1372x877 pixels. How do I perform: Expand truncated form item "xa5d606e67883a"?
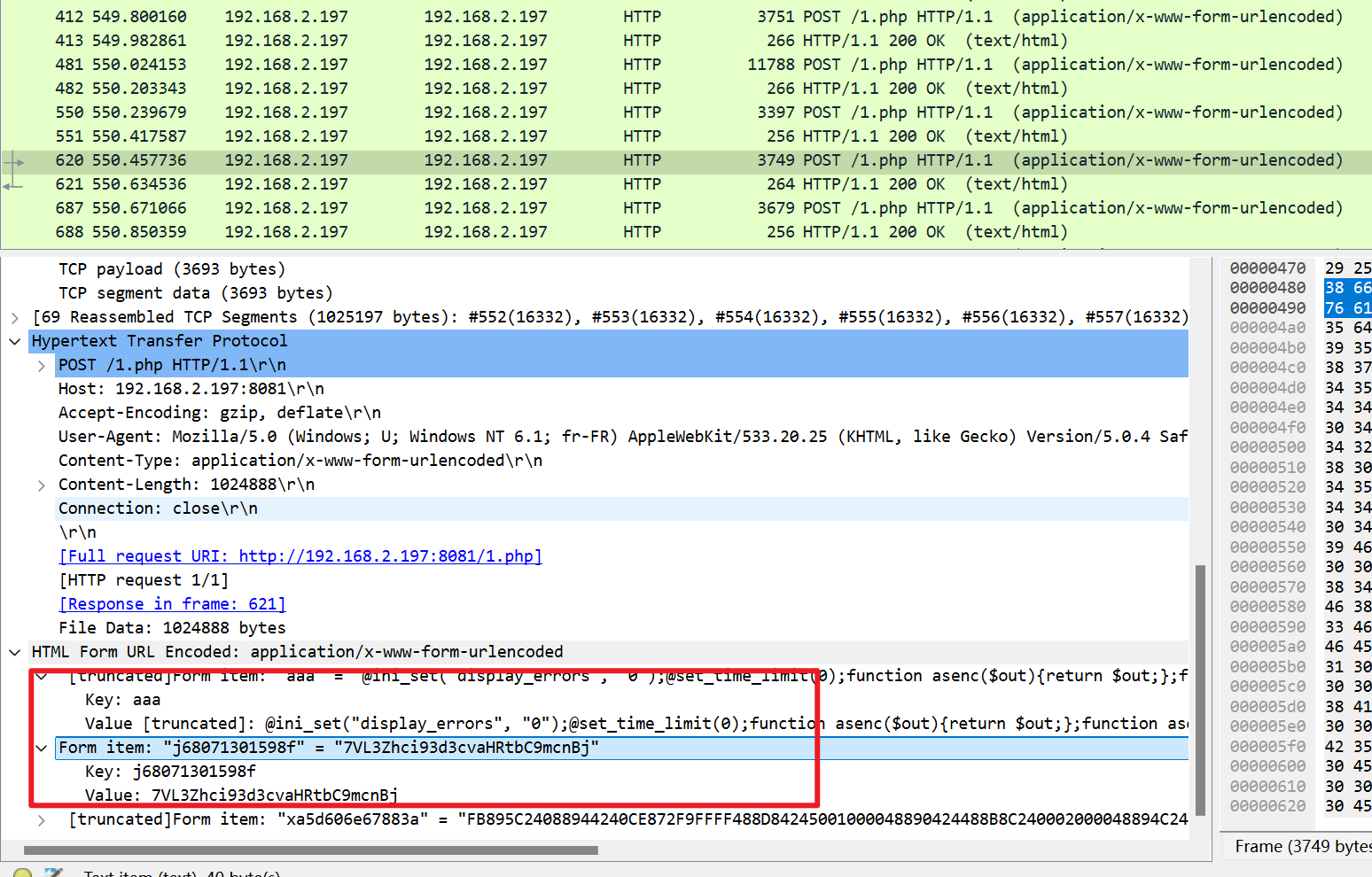[42, 819]
